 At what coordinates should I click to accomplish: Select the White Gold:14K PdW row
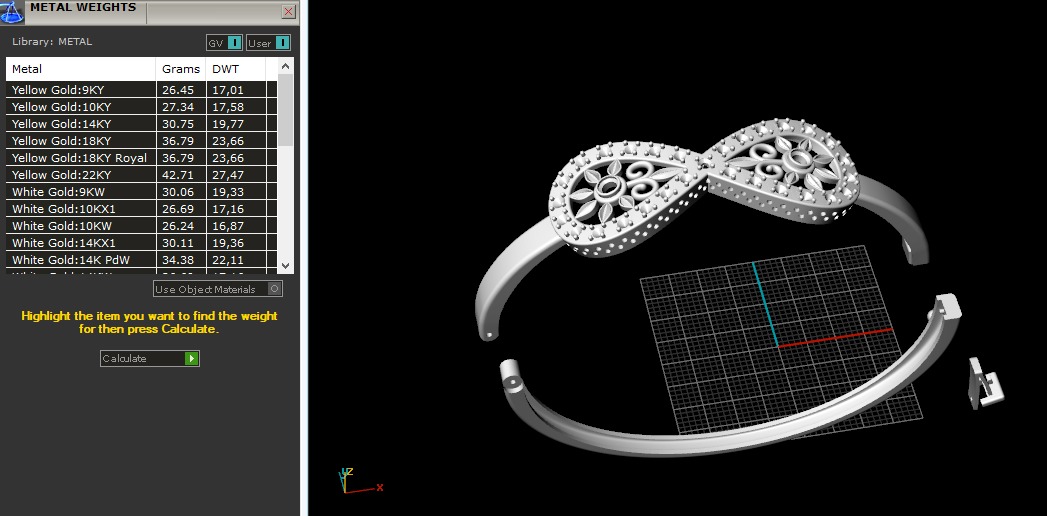(142, 260)
